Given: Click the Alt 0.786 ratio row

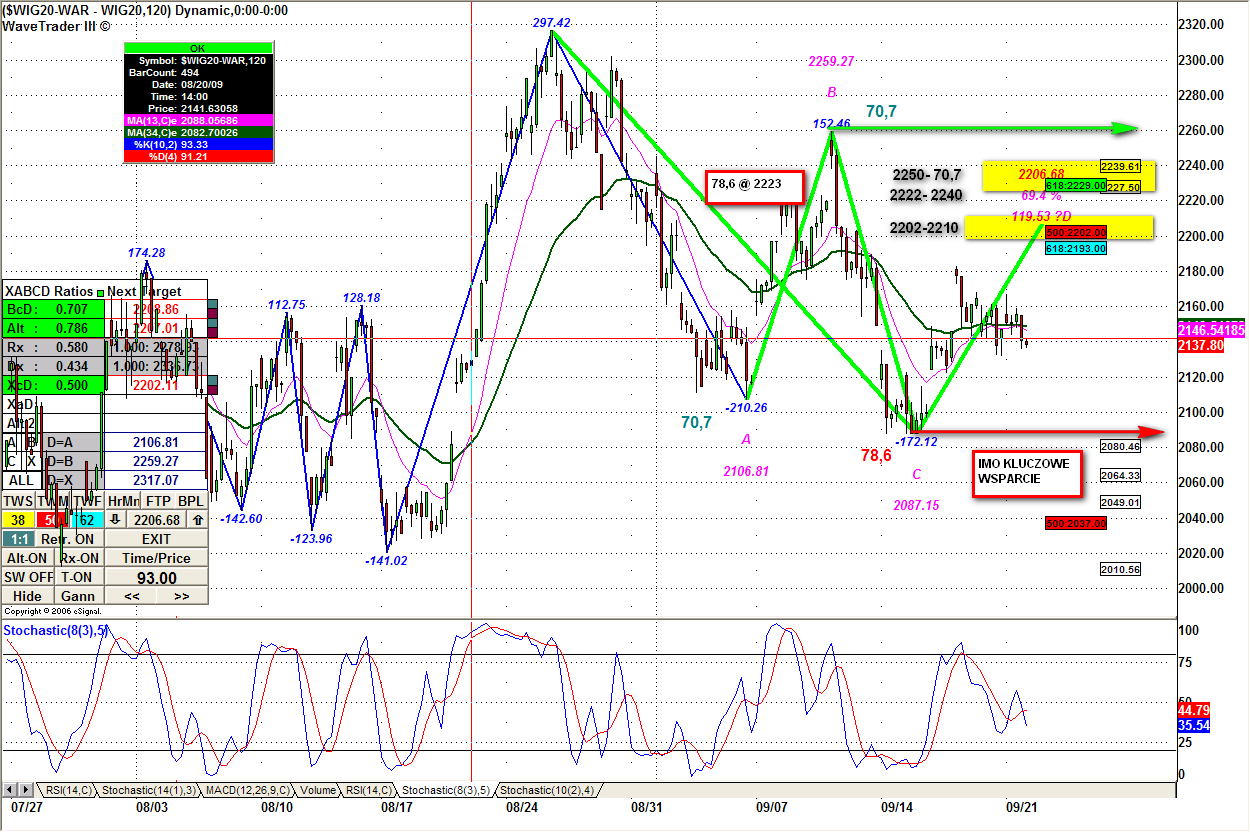Looking at the screenshot, I should click(x=53, y=328).
